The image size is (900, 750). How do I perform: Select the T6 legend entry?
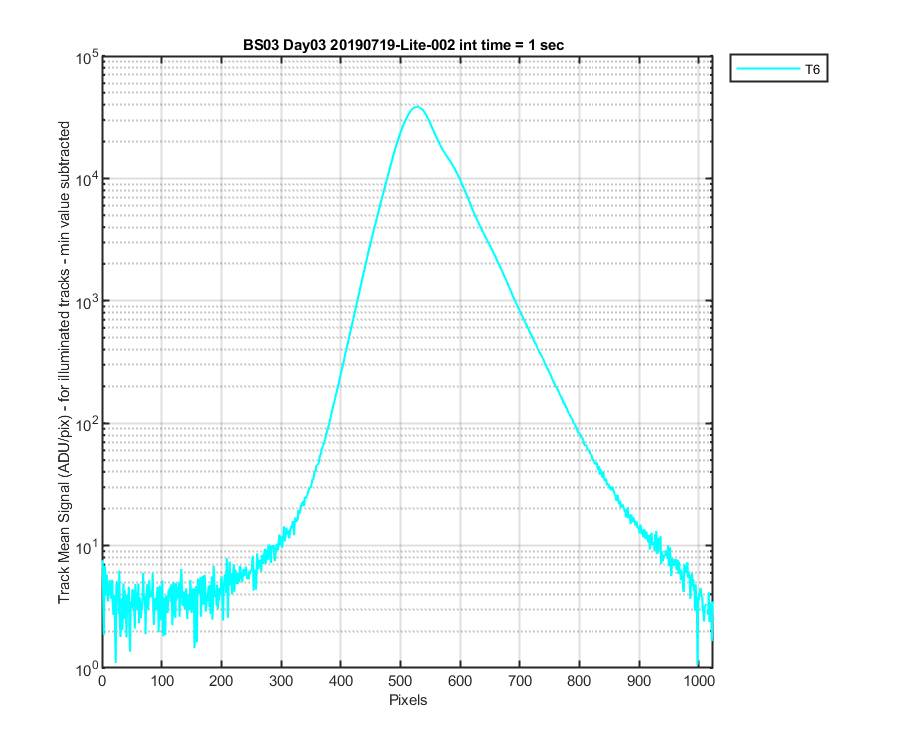click(779, 69)
